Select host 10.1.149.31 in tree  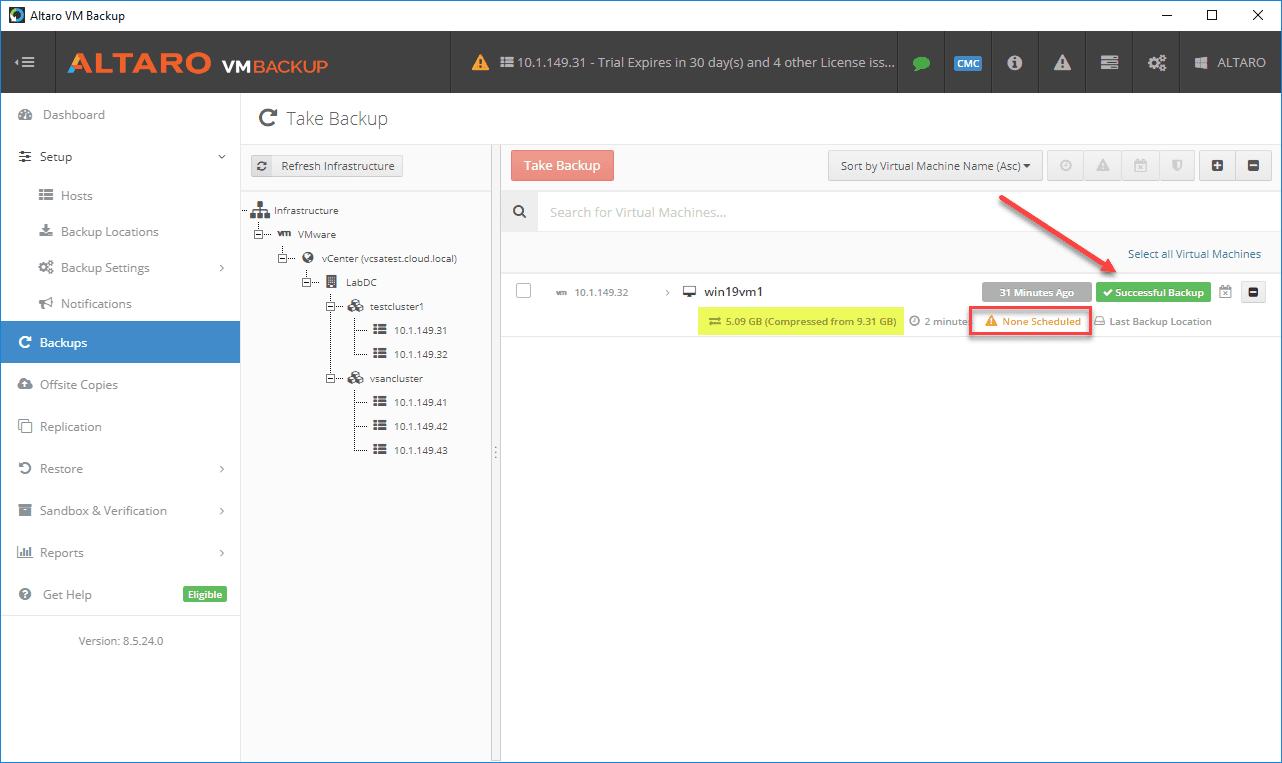point(420,330)
